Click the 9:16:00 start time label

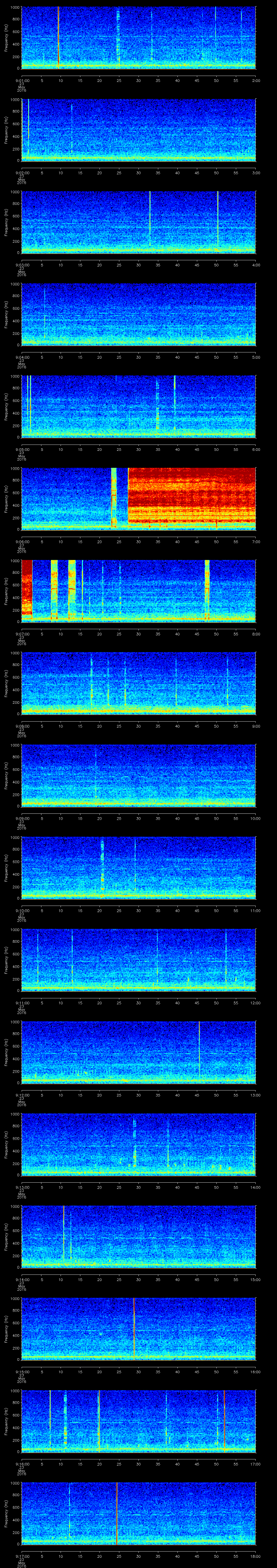[x=22, y=1464]
